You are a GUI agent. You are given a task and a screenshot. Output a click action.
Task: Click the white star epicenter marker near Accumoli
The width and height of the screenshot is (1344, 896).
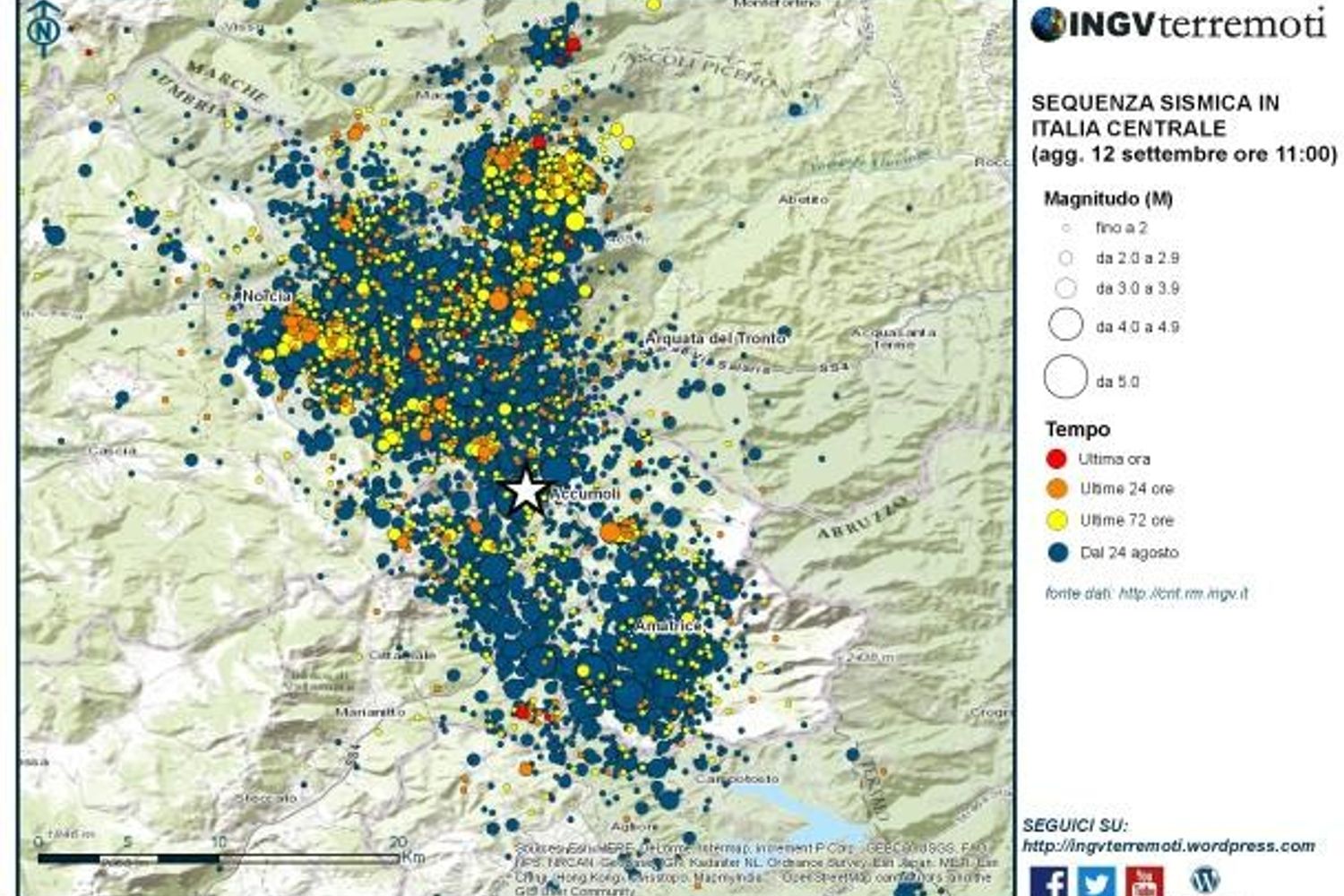tap(528, 491)
